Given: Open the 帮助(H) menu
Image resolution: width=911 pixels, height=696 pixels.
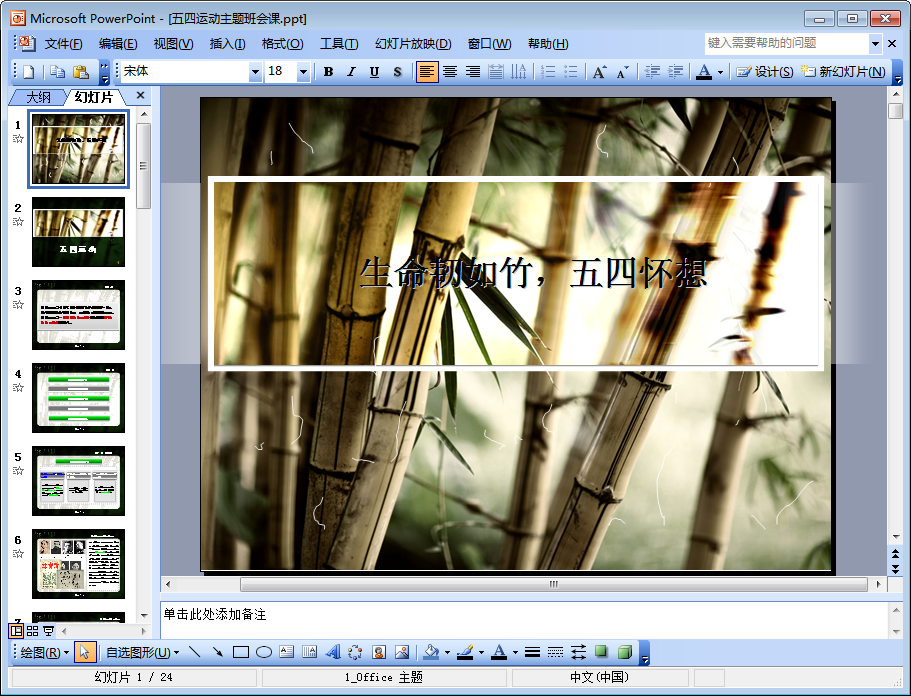Looking at the screenshot, I should [548, 44].
